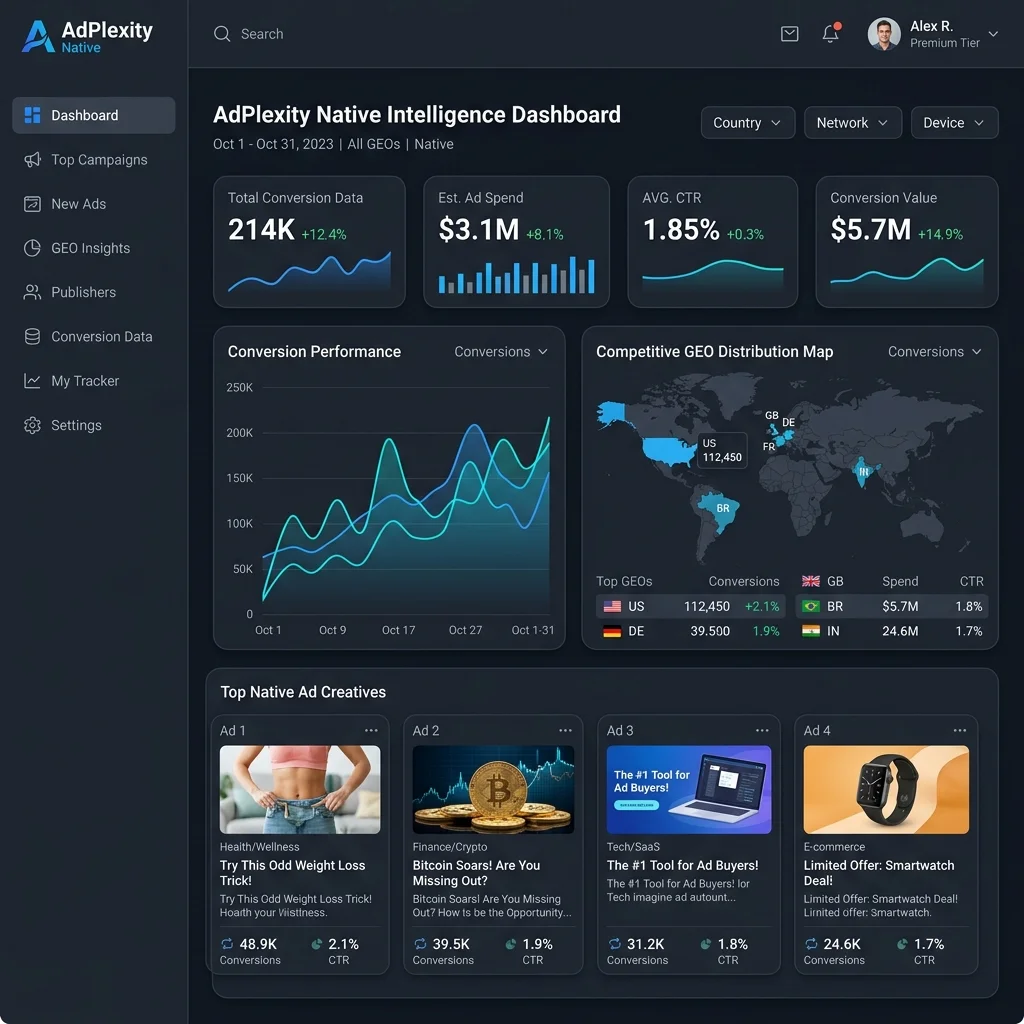Viewport: 1024px width, 1024px height.
Task: Click the Top Campaigns megaphone icon
Action: click(32, 159)
